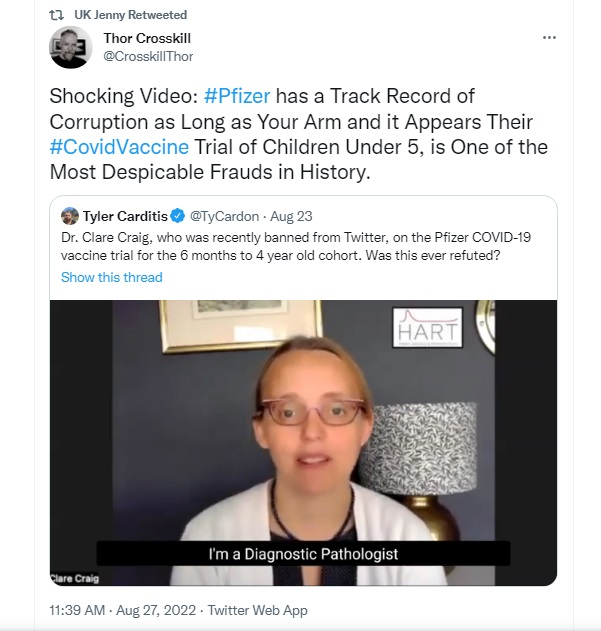This screenshot has height=631, width=601.
Task: Click Show this thread
Action: click(112, 277)
